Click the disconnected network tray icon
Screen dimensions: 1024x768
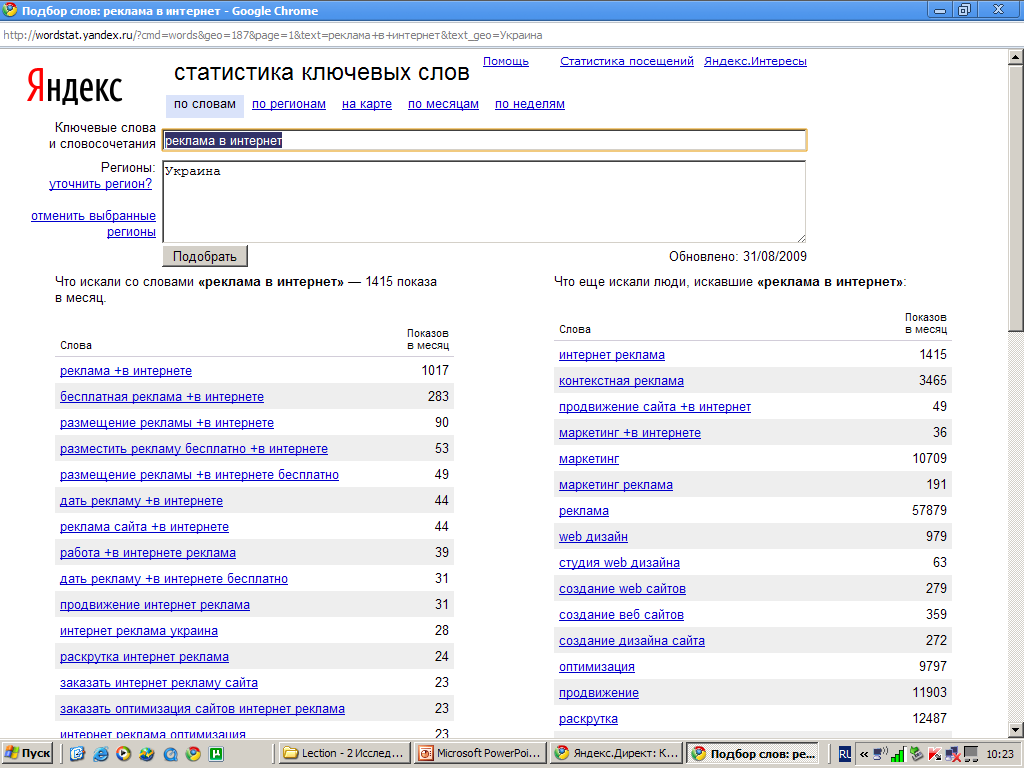953,754
